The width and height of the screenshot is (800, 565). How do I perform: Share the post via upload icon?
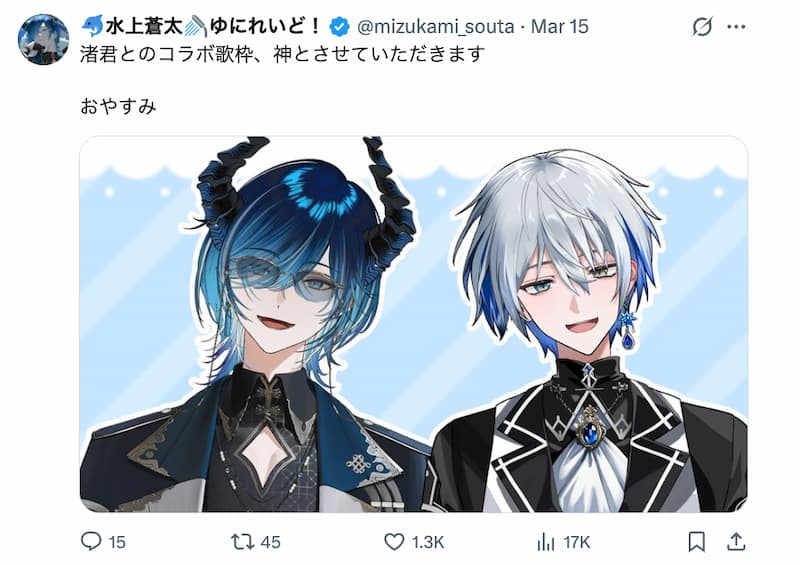click(736, 542)
